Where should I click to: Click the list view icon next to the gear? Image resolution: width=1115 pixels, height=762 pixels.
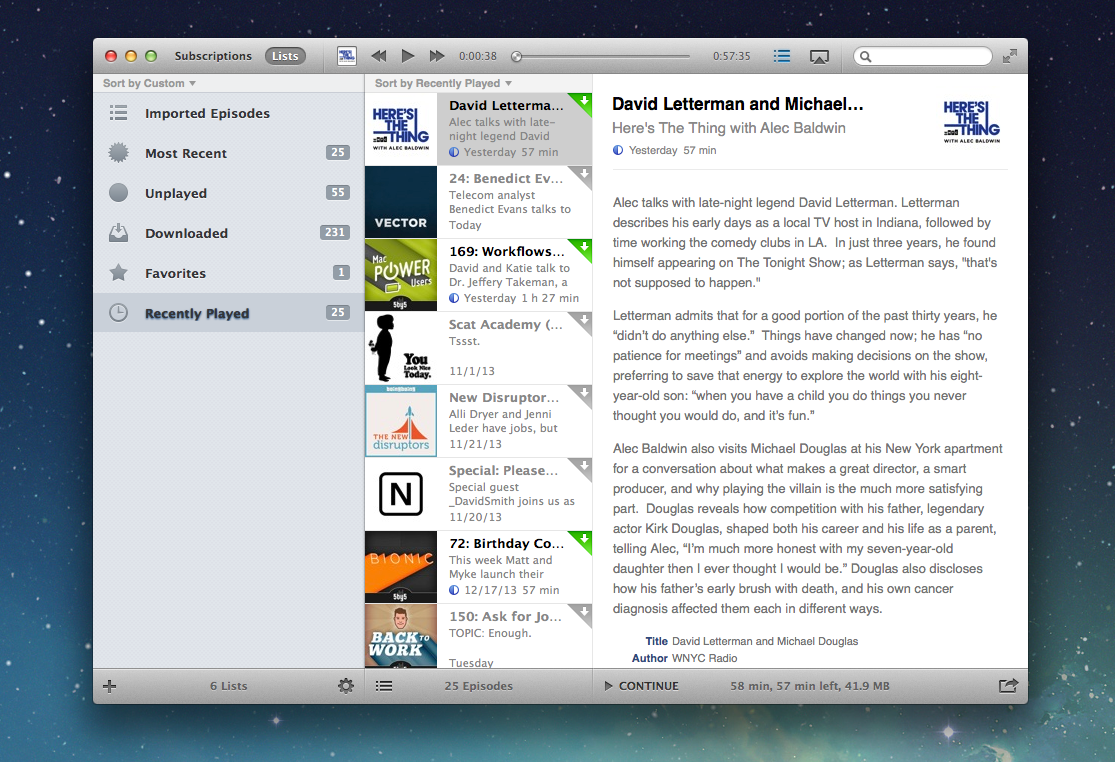(x=383, y=686)
